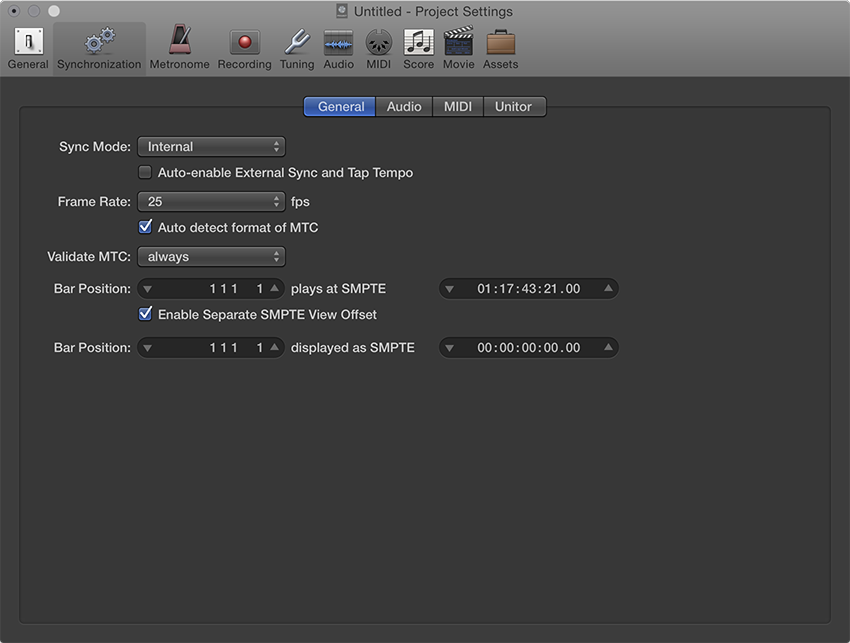The height and width of the screenshot is (643, 850).
Task: Enable Auto-enable External Sync and Tap Tempo
Action: point(145,172)
